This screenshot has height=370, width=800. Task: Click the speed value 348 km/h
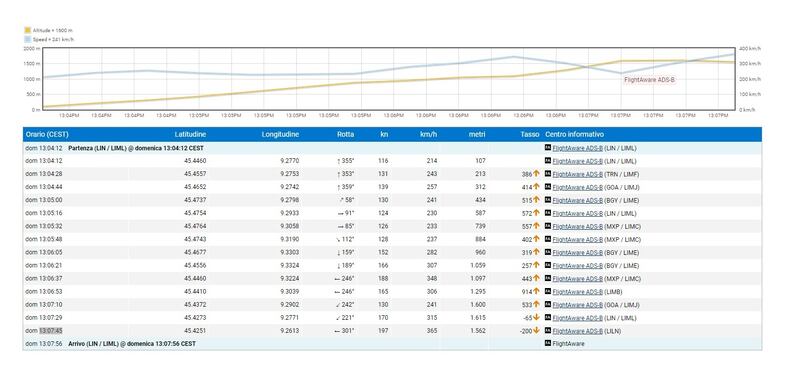point(432,279)
